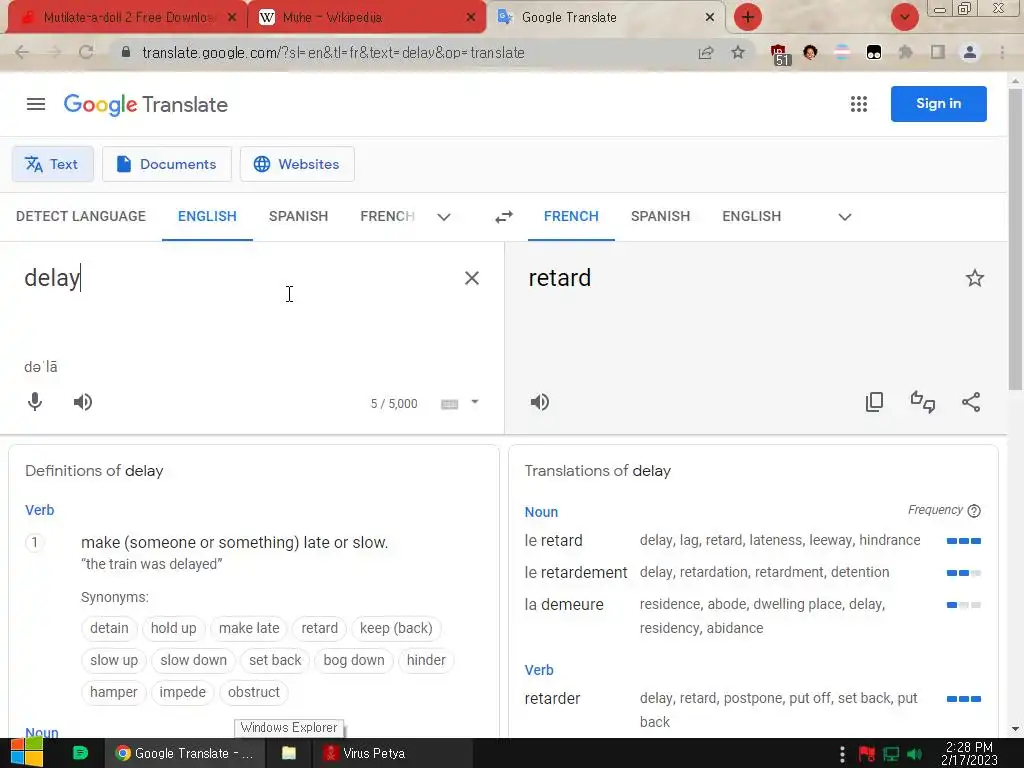Screen dimensions: 1024x768
Task: Open the Google apps grid
Action: [859, 104]
